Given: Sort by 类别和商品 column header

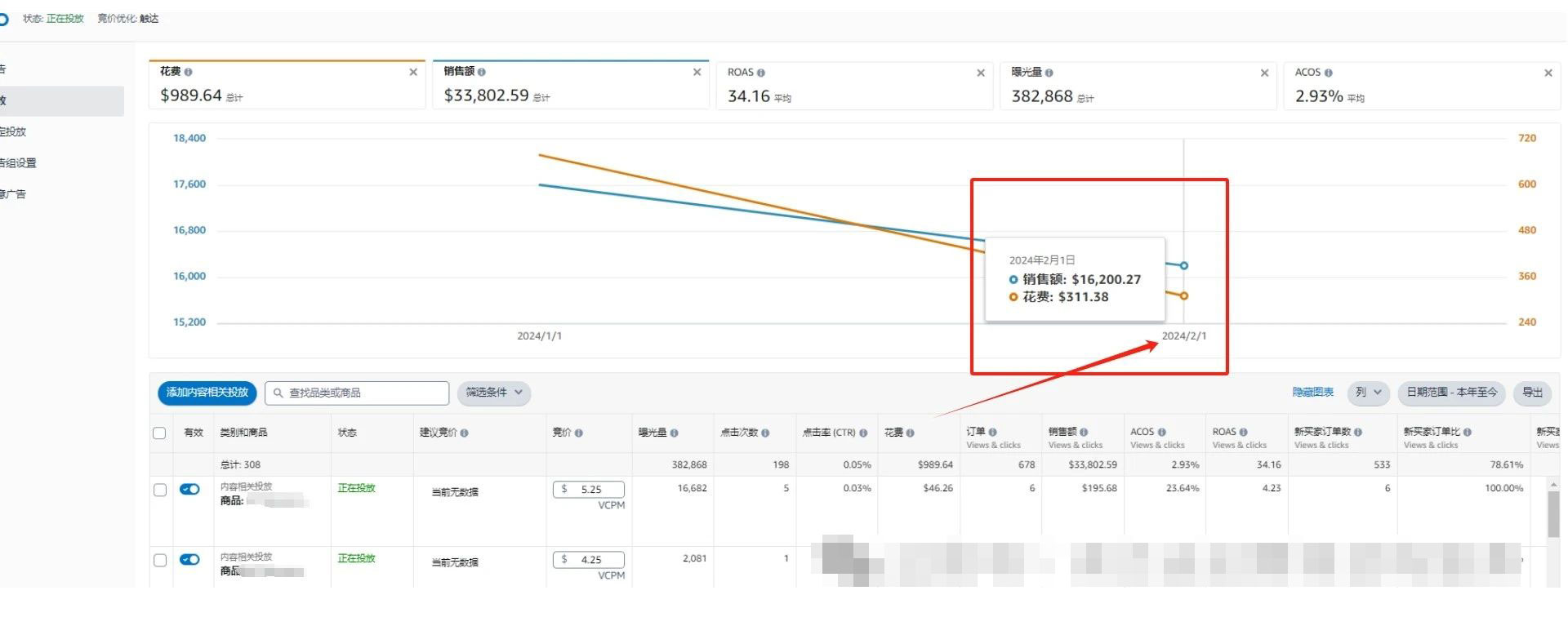Looking at the screenshot, I should tap(243, 433).
